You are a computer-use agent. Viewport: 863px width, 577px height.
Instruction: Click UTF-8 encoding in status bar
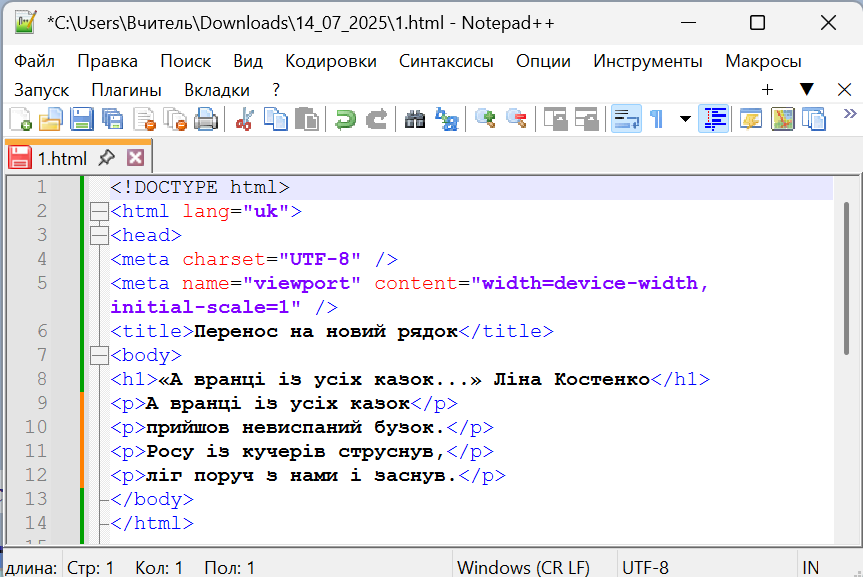pos(645,567)
